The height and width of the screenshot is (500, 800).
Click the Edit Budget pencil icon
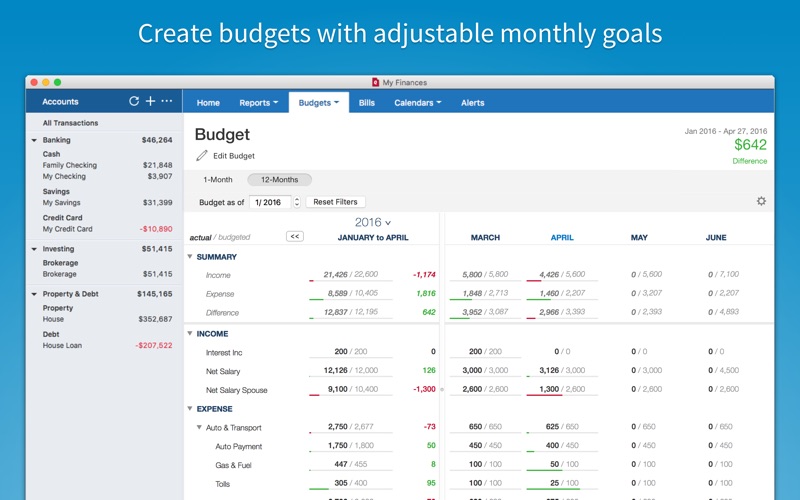(x=202, y=156)
